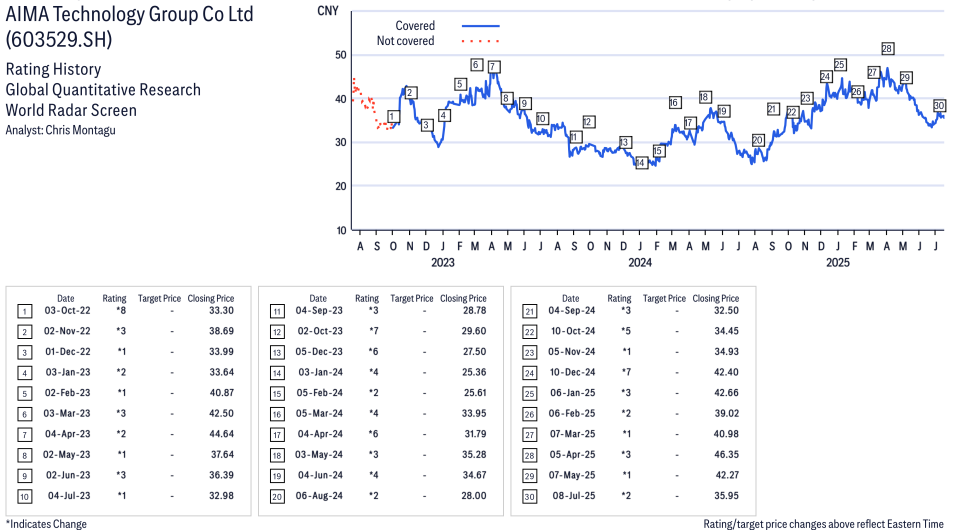The width and height of the screenshot is (955, 530).
Task: Click the date 03-Oct-22
Action: 67,311
